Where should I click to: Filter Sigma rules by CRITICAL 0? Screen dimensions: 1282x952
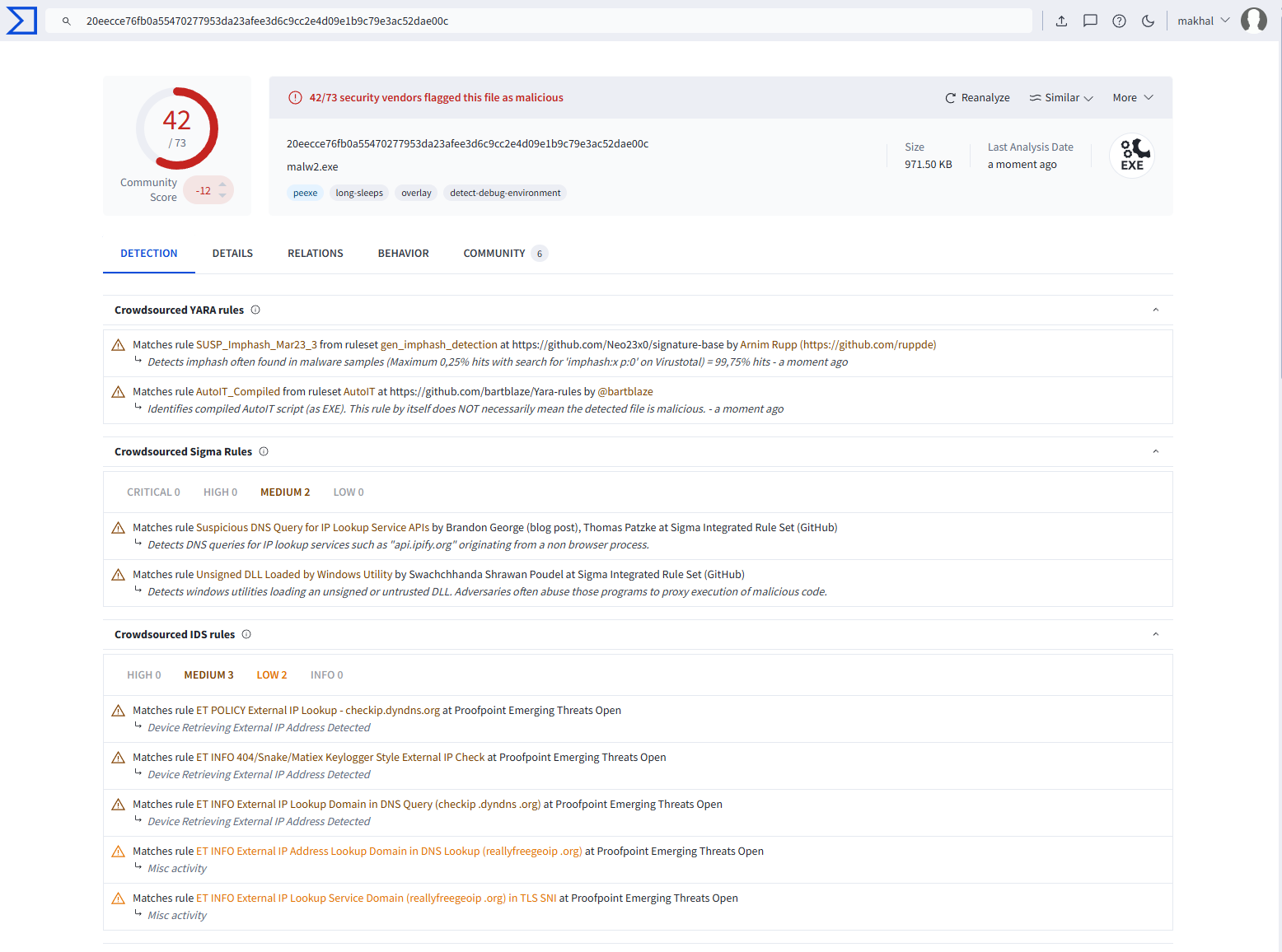click(153, 492)
